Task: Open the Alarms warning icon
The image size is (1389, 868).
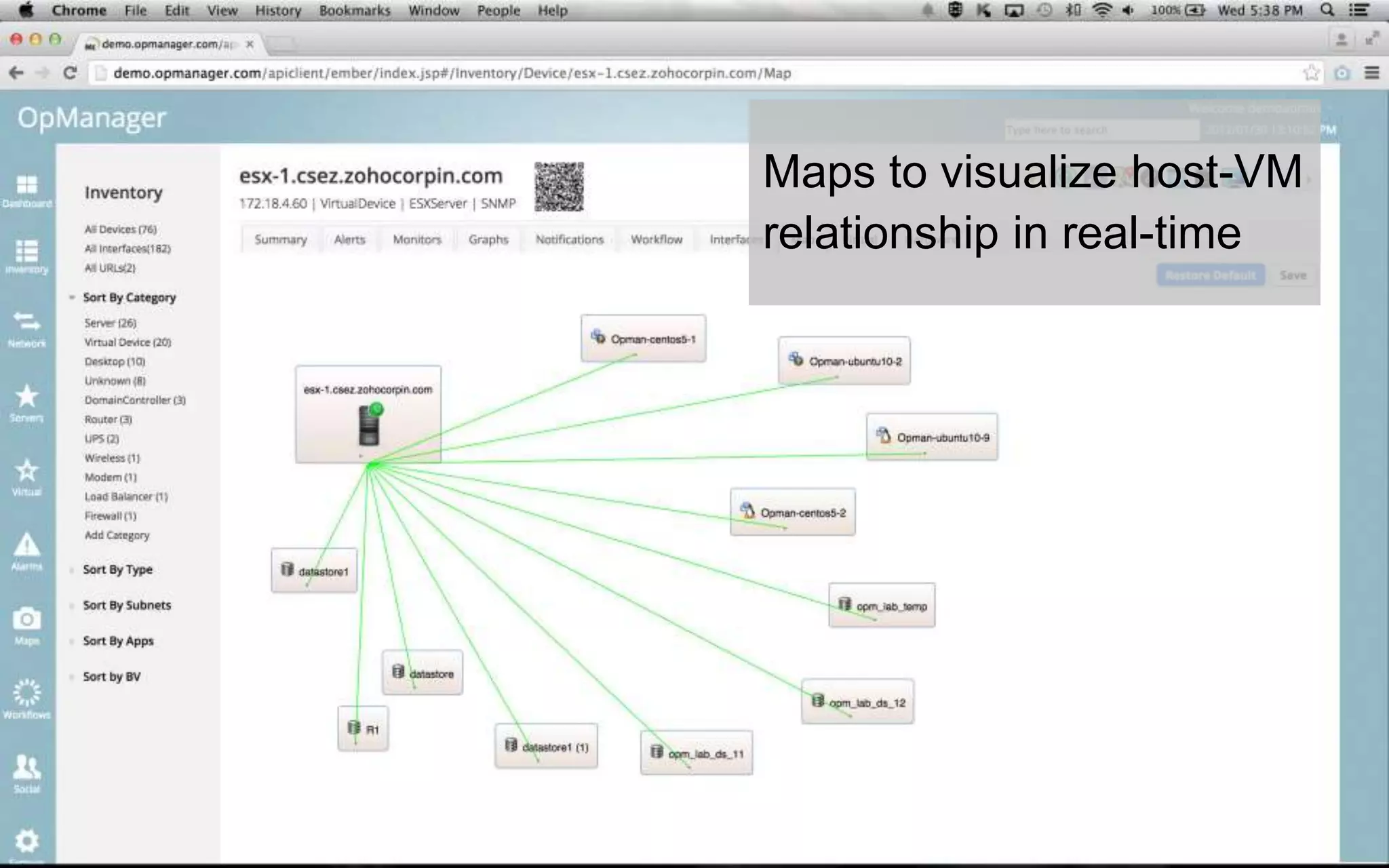Action: click(26, 551)
